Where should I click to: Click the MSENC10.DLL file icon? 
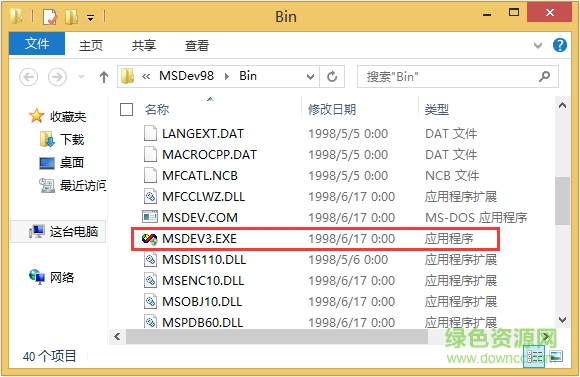(x=150, y=280)
